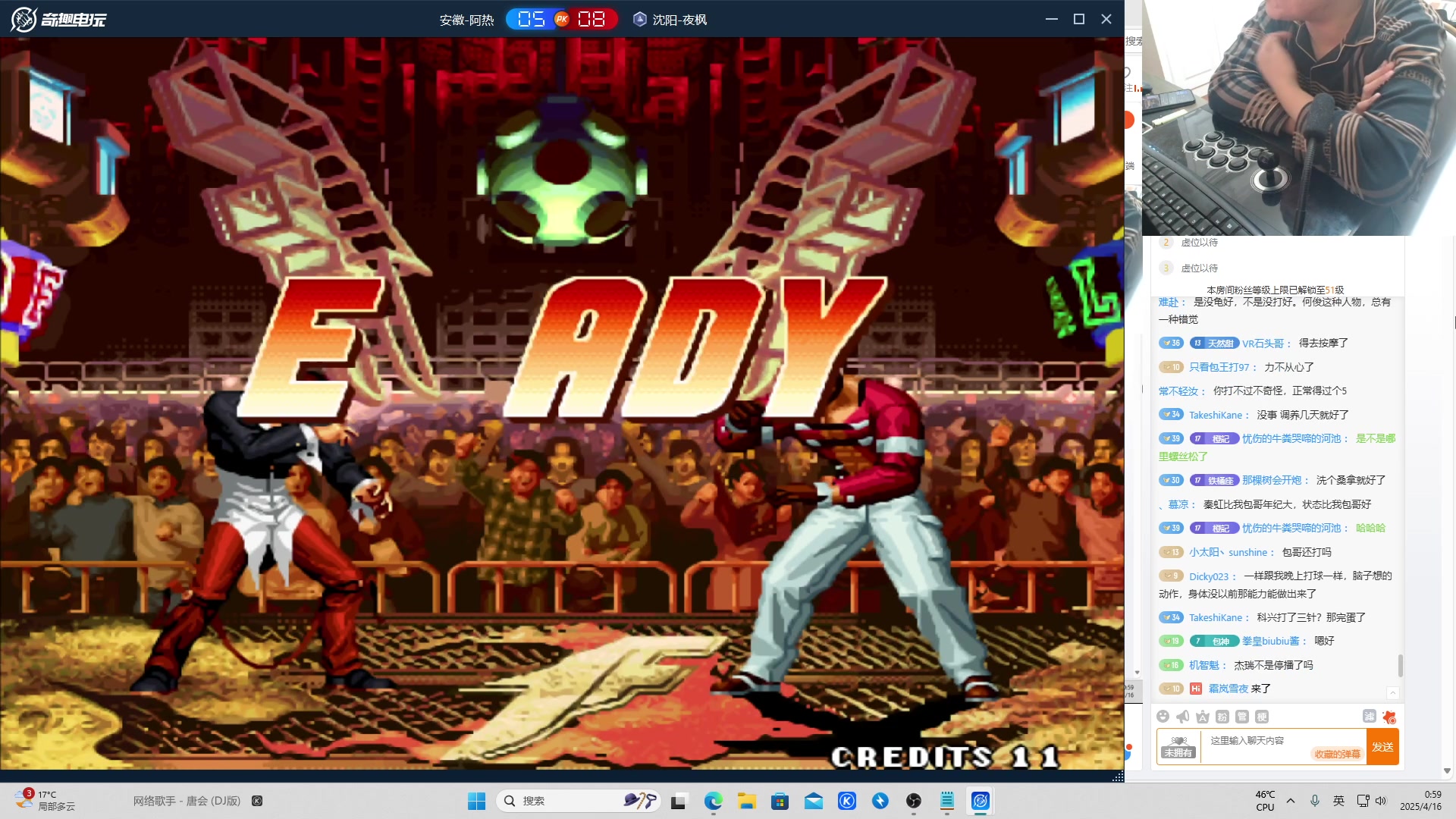1456x819 pixels.
Task: Click username 常不轻女 in the chat
Action: (x=1178, y=391)
